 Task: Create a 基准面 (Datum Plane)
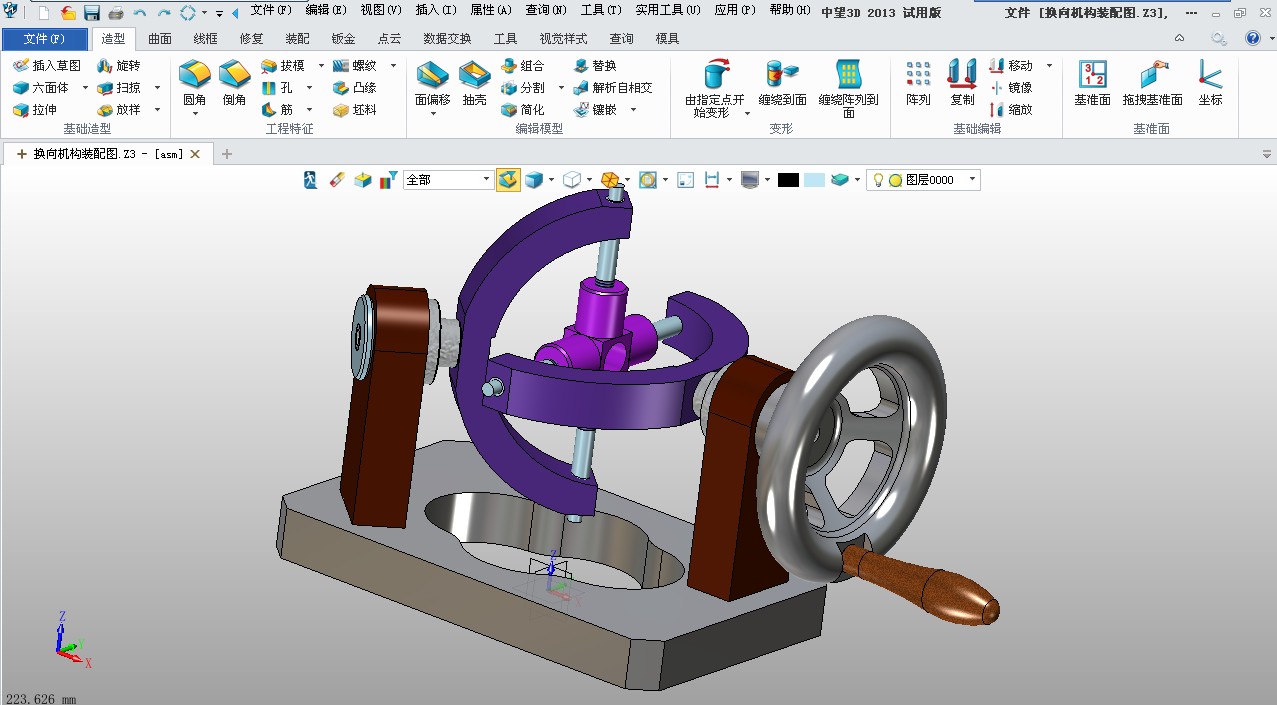click(1093, 83)
